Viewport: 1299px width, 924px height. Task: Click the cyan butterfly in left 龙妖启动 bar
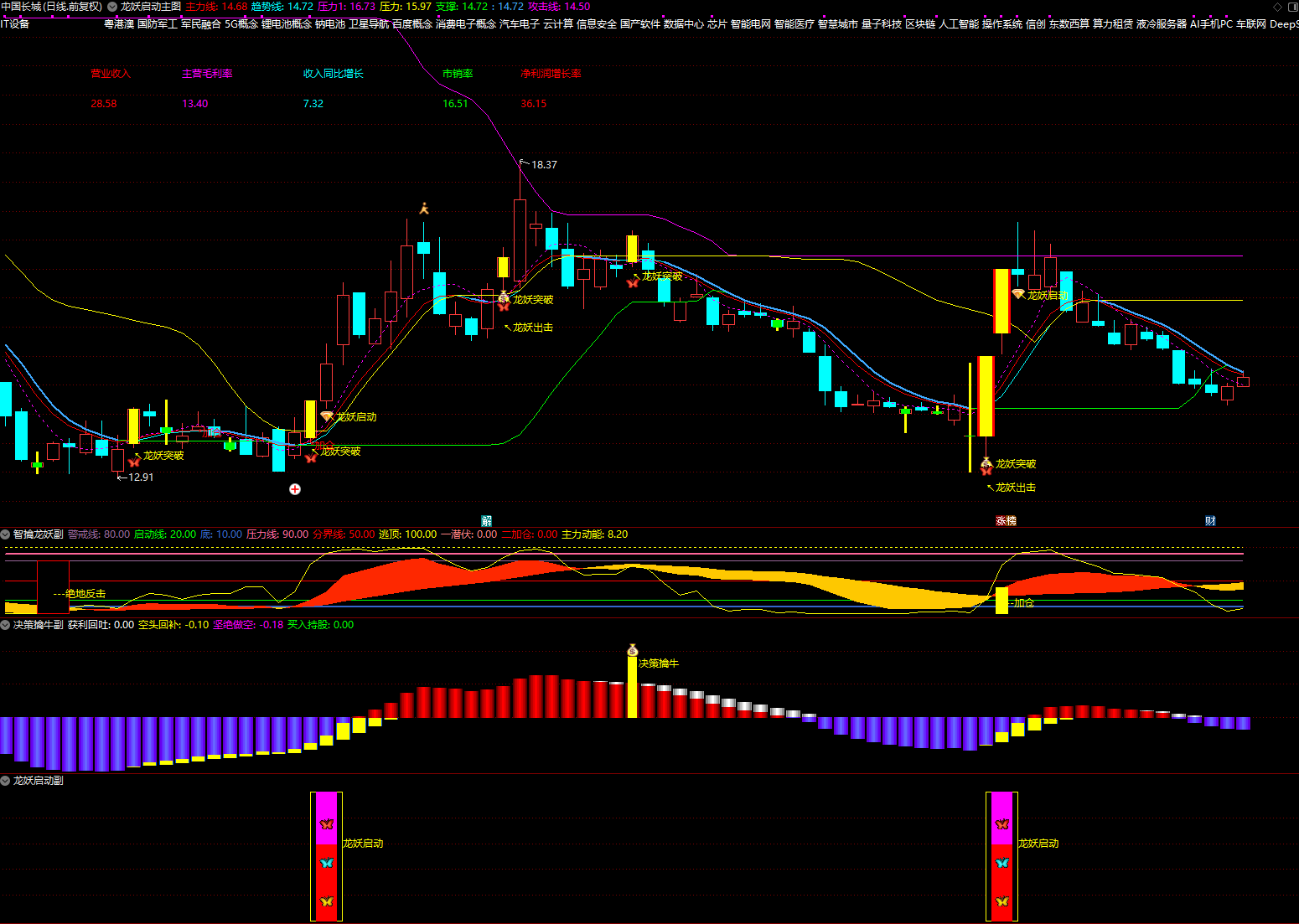click(327, 863)
